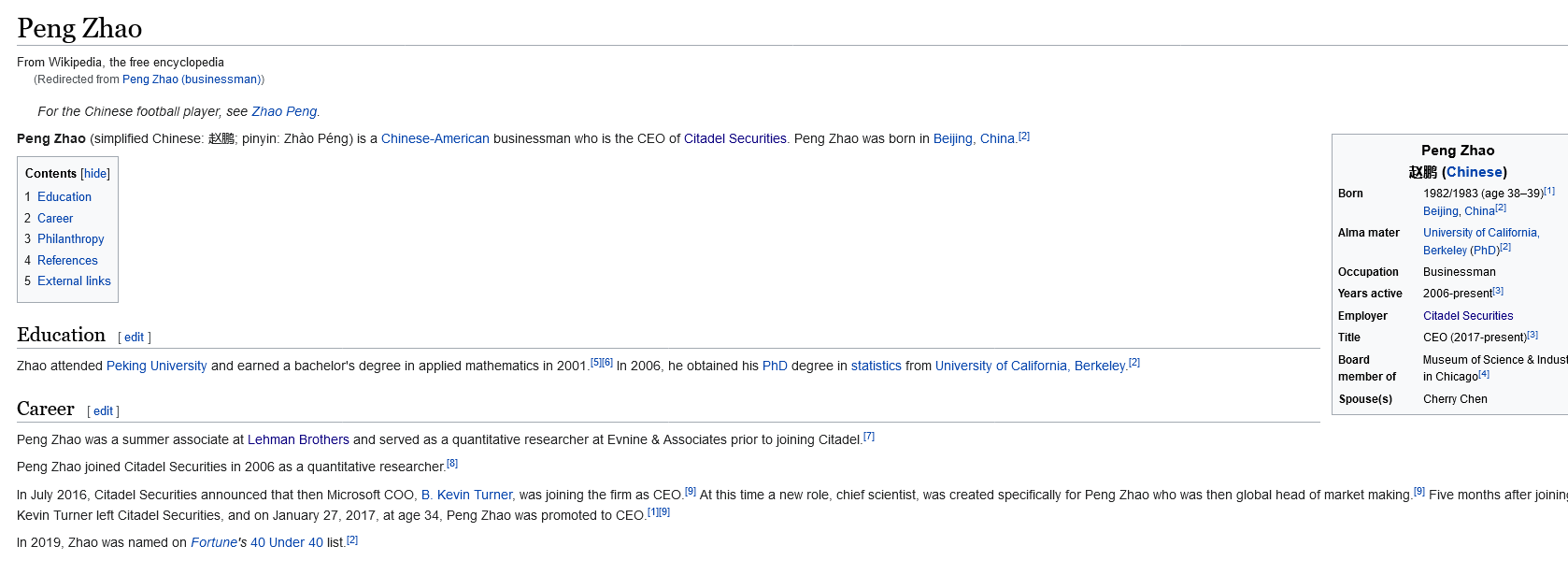
Task: Click reference [3] beside 'CEO (2017-present)'
Action: click(1532, 335)
